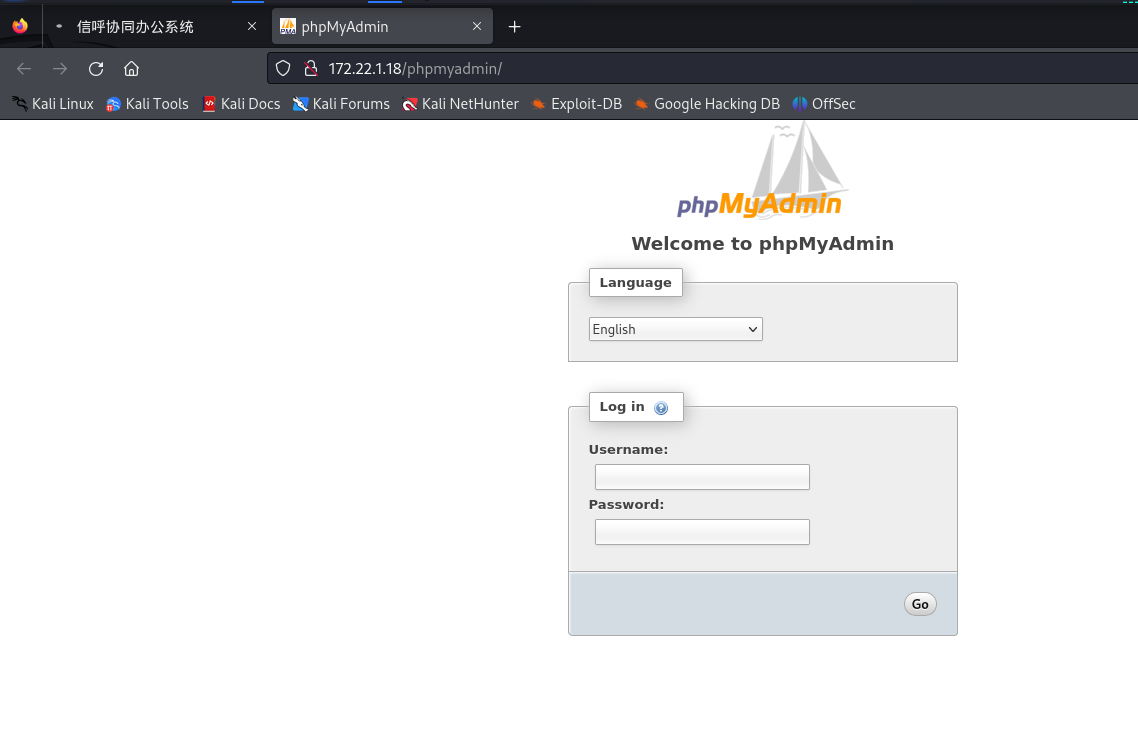Open the Kali Linux bookmark
The height and width of the screenshot is (739, 1138).
click(53, 104)
